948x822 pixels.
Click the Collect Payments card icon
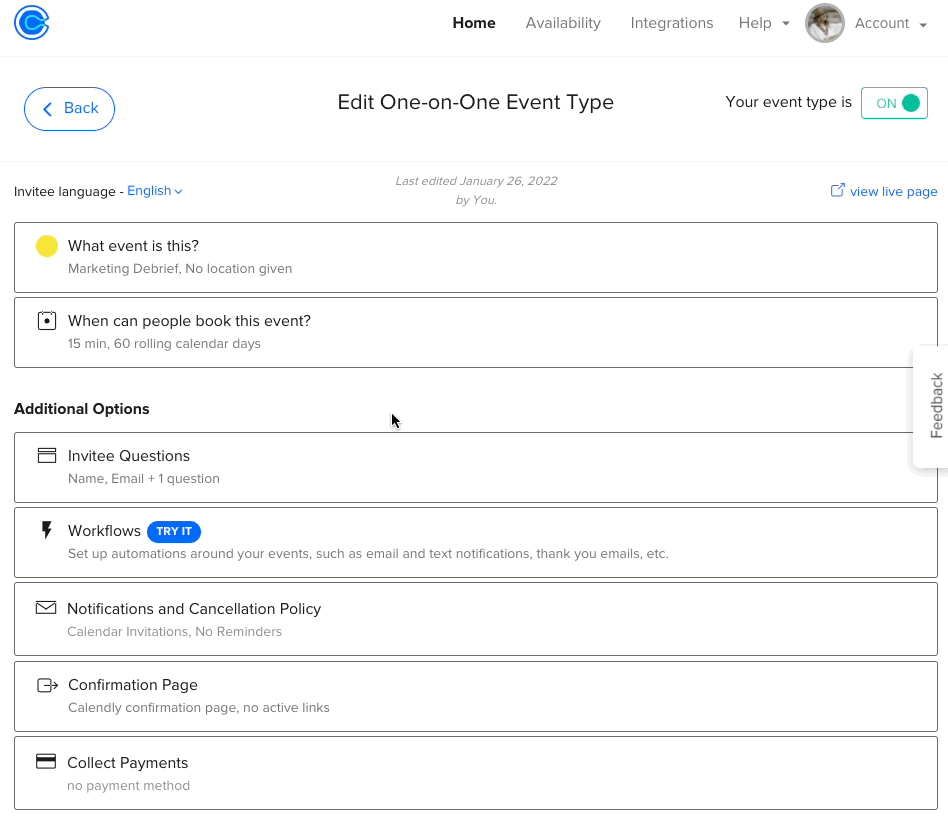[46, 761]
